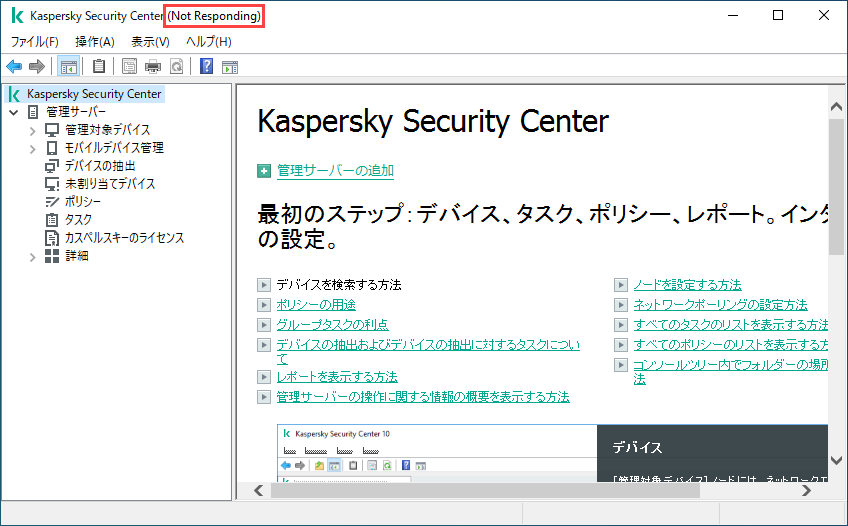
Task: Open the ポリシーの用途 link
Action: point(316,305)
